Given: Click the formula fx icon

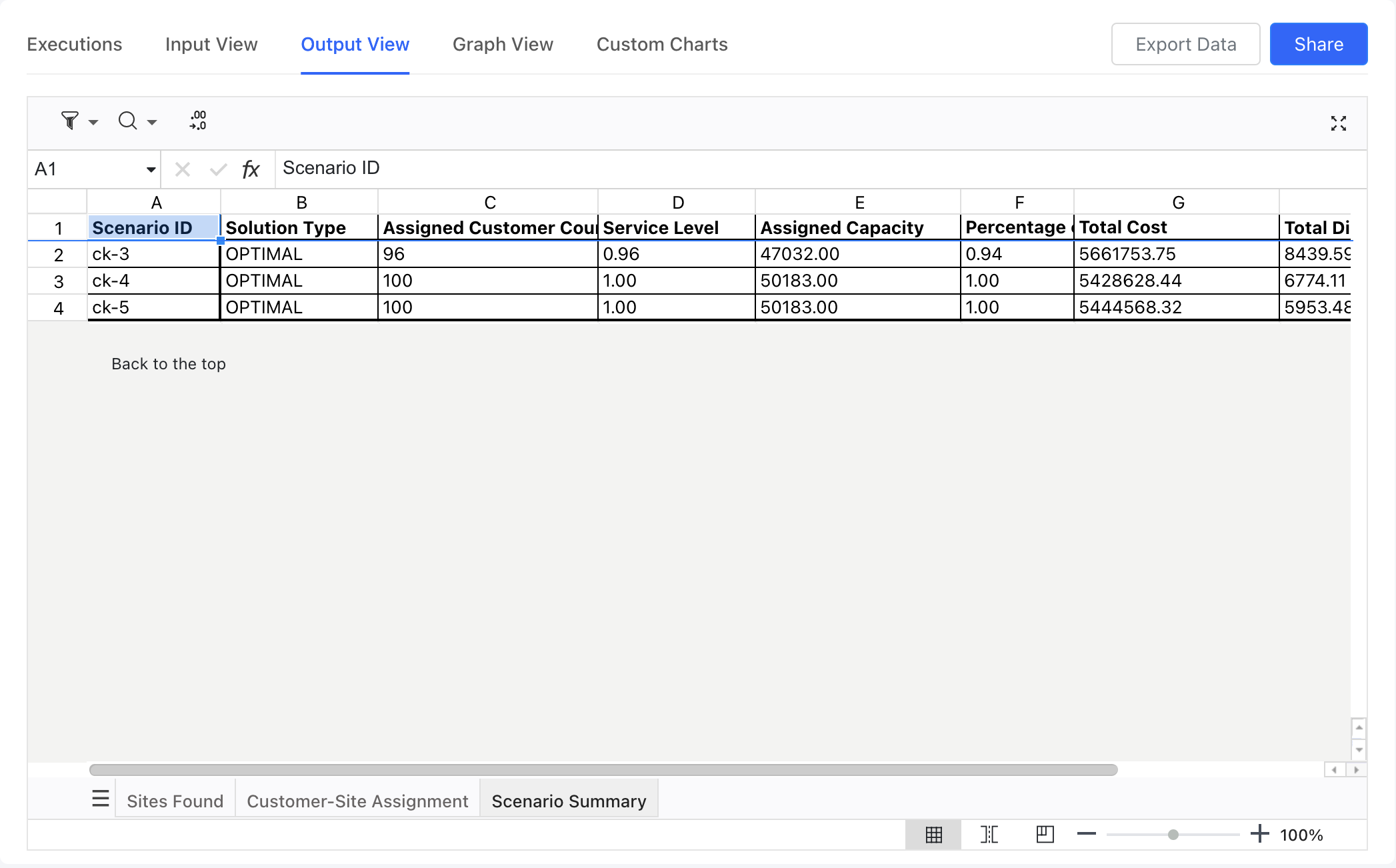Looking at the screenshot, I should [251, 169].
